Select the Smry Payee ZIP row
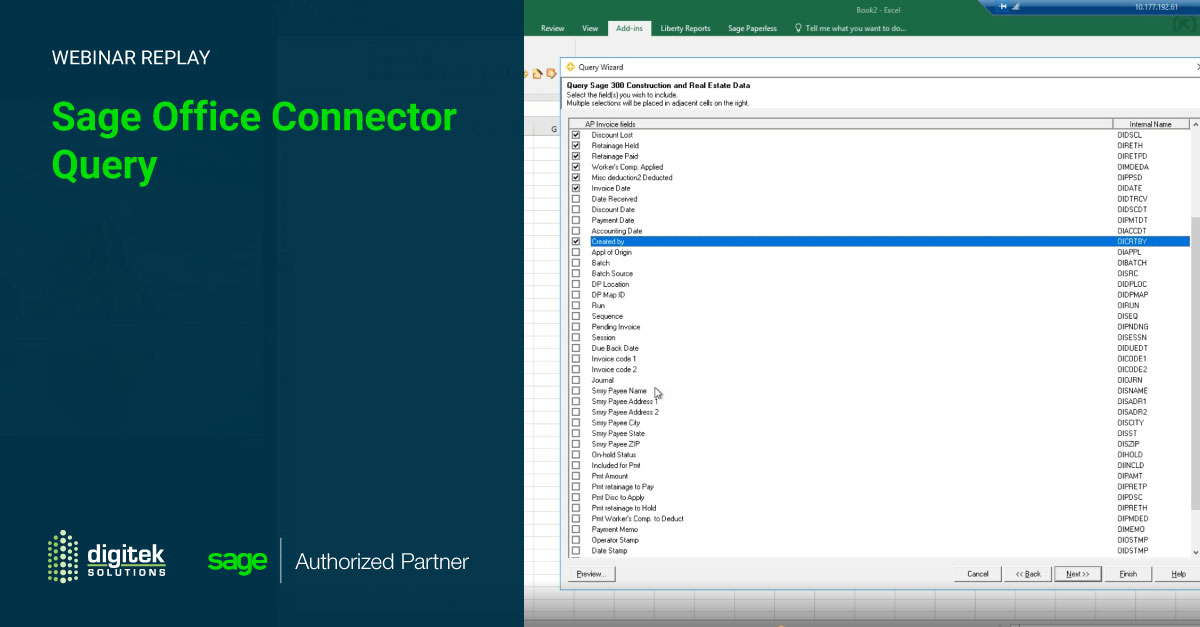Image resolution: width=1200 pixels, height=627 pixels. point(880,444)
